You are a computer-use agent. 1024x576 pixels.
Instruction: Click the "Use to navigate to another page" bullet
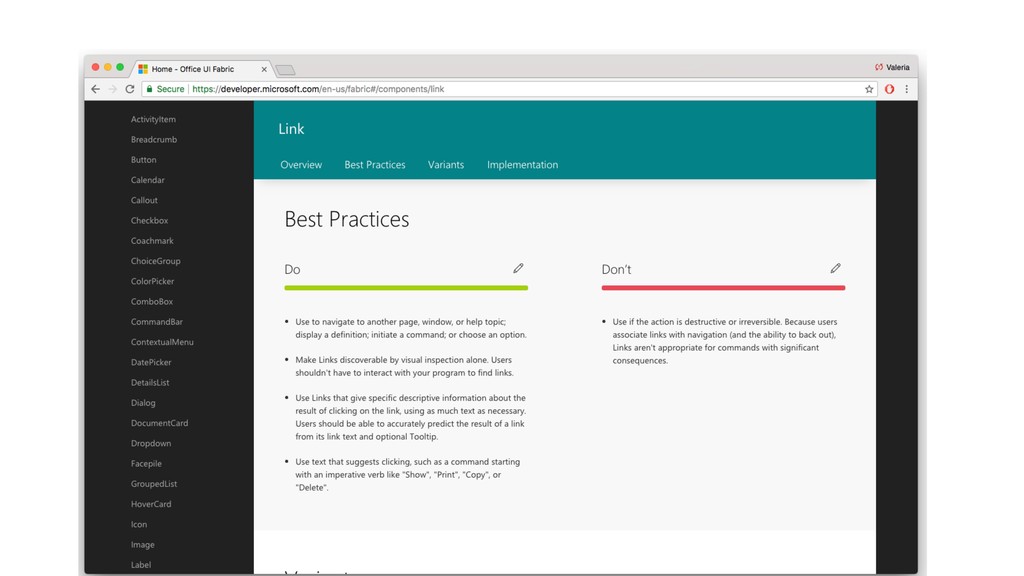tap(411, 328)
